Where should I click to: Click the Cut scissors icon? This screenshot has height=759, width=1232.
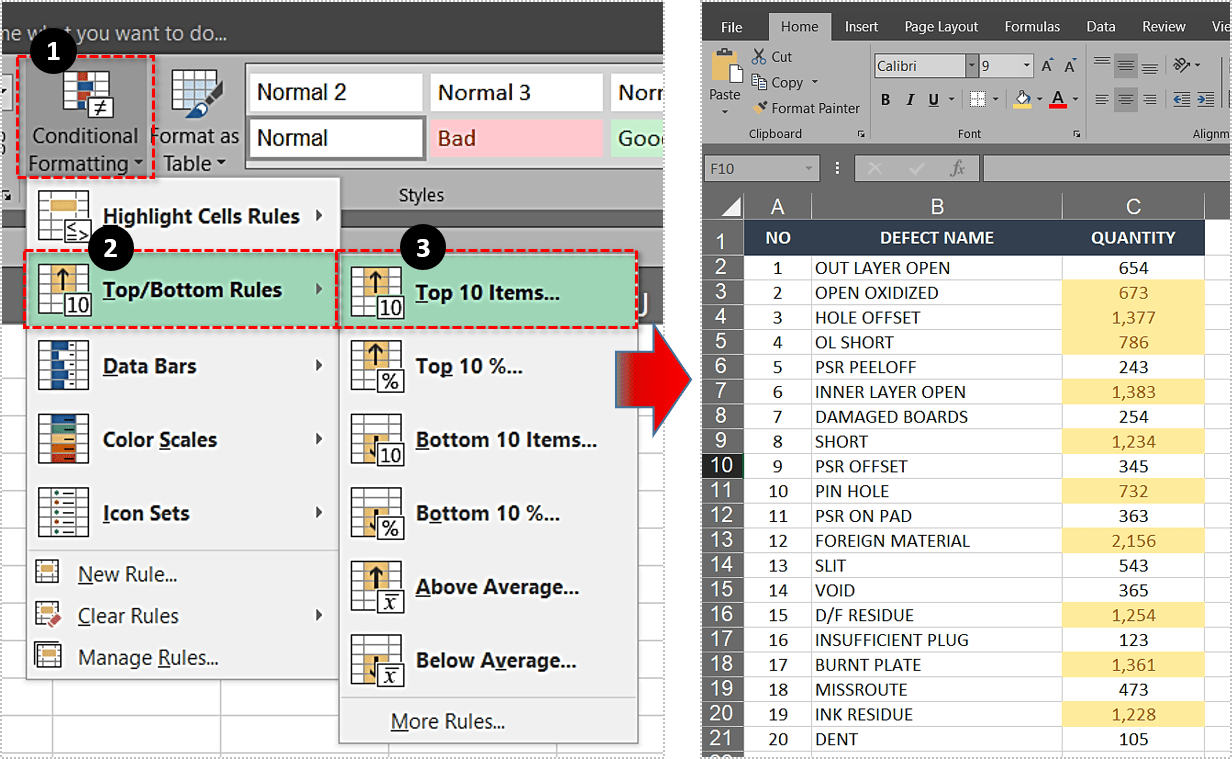point(759,57)
